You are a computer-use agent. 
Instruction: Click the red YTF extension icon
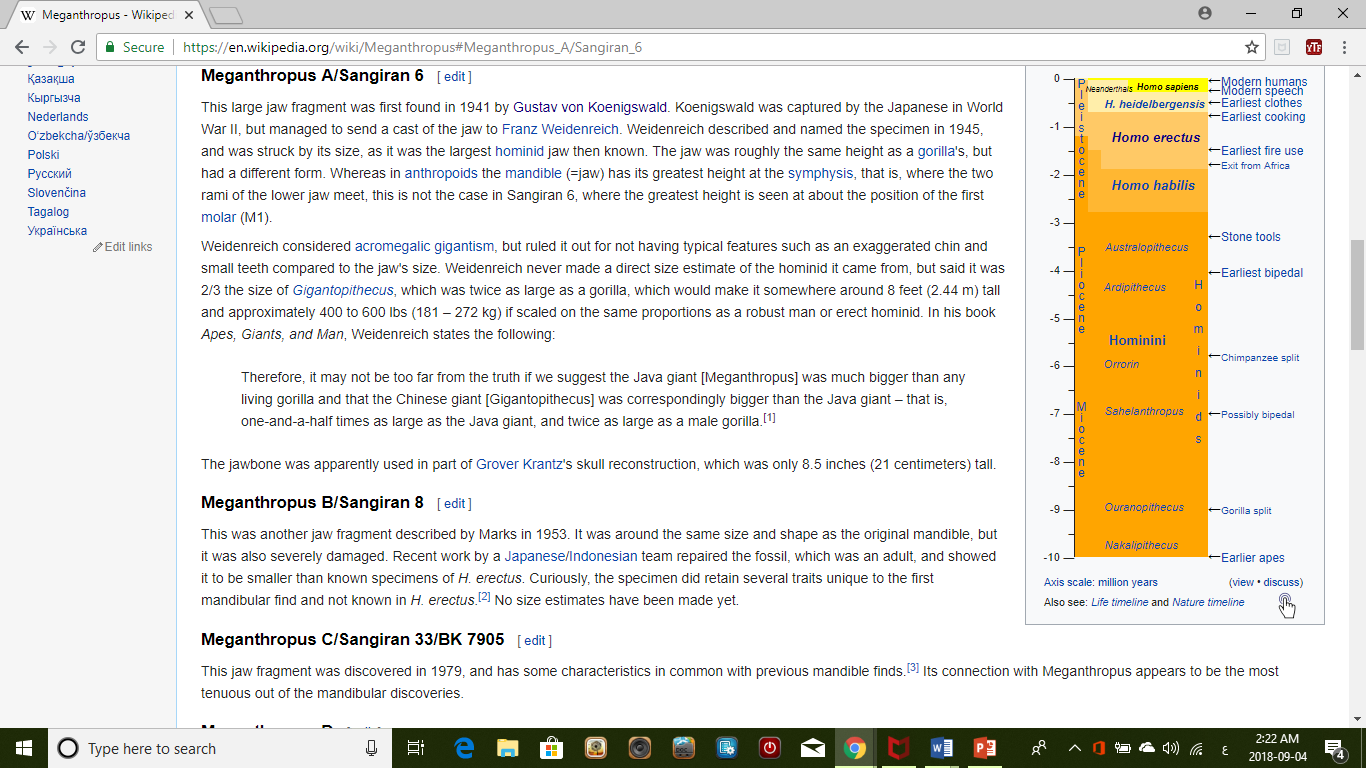coord(1313,47)
